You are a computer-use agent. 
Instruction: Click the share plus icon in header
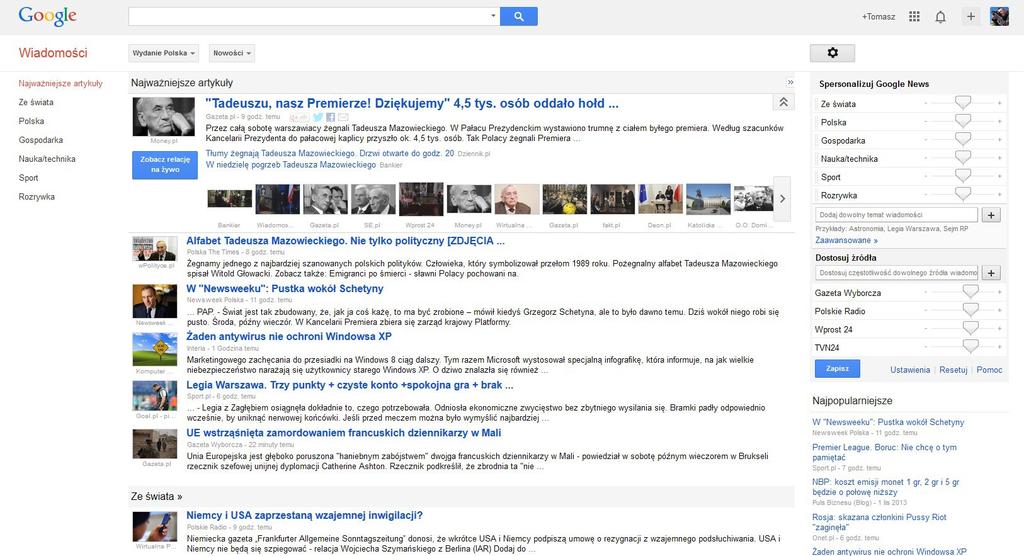tap(970, 16)
